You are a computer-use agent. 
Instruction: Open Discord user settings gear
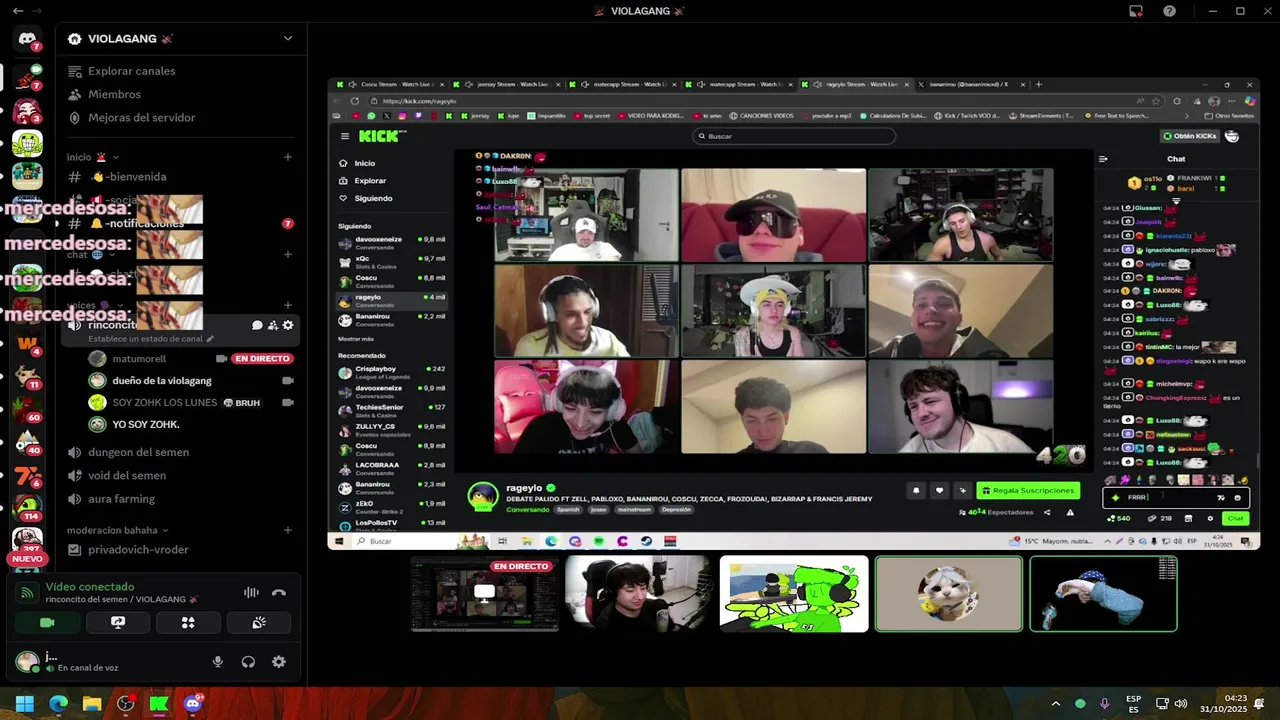[x=279, y=662]
